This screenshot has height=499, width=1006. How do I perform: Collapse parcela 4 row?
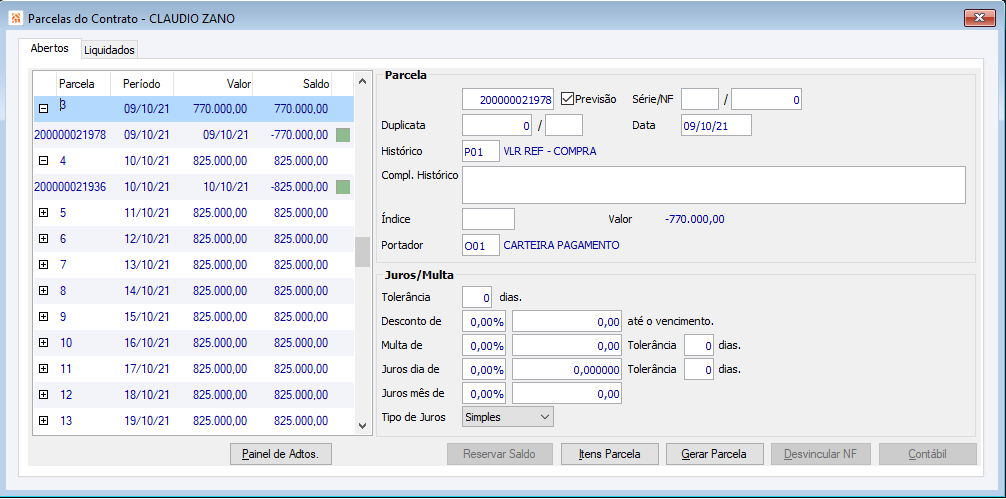click(44, 160)
